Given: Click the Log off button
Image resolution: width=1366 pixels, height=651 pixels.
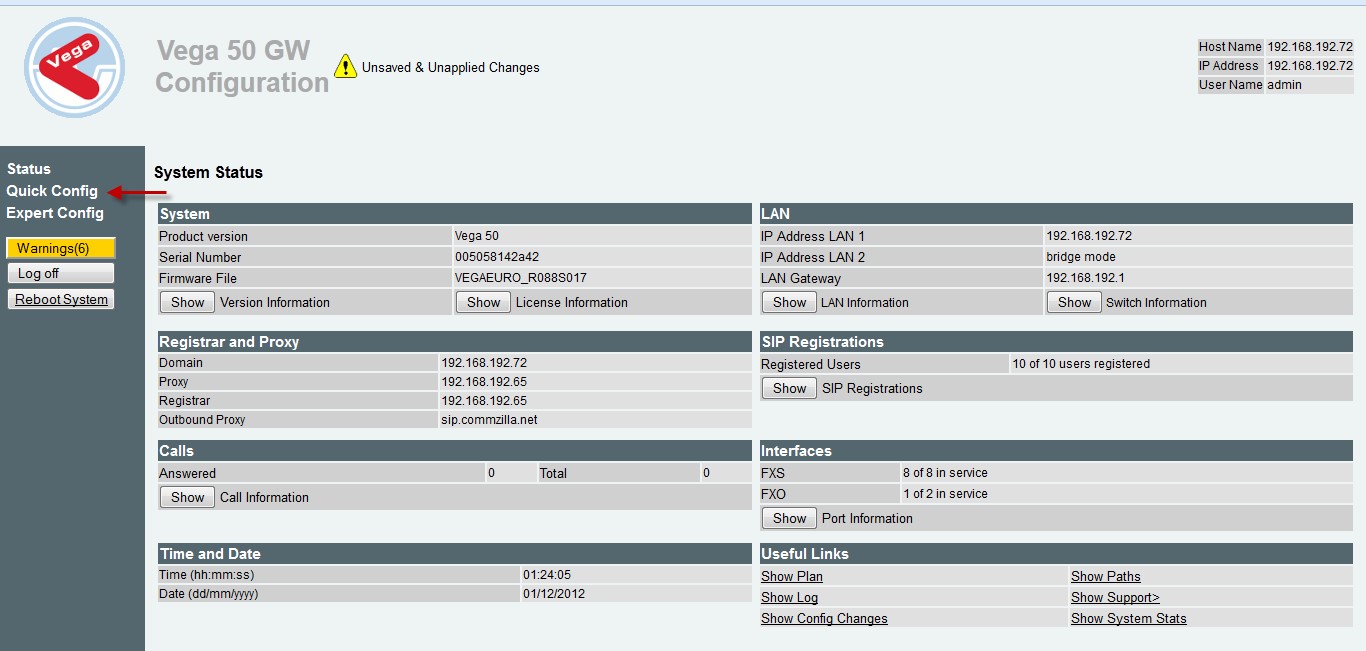Looking at the screenshot, I should (61, 273).
